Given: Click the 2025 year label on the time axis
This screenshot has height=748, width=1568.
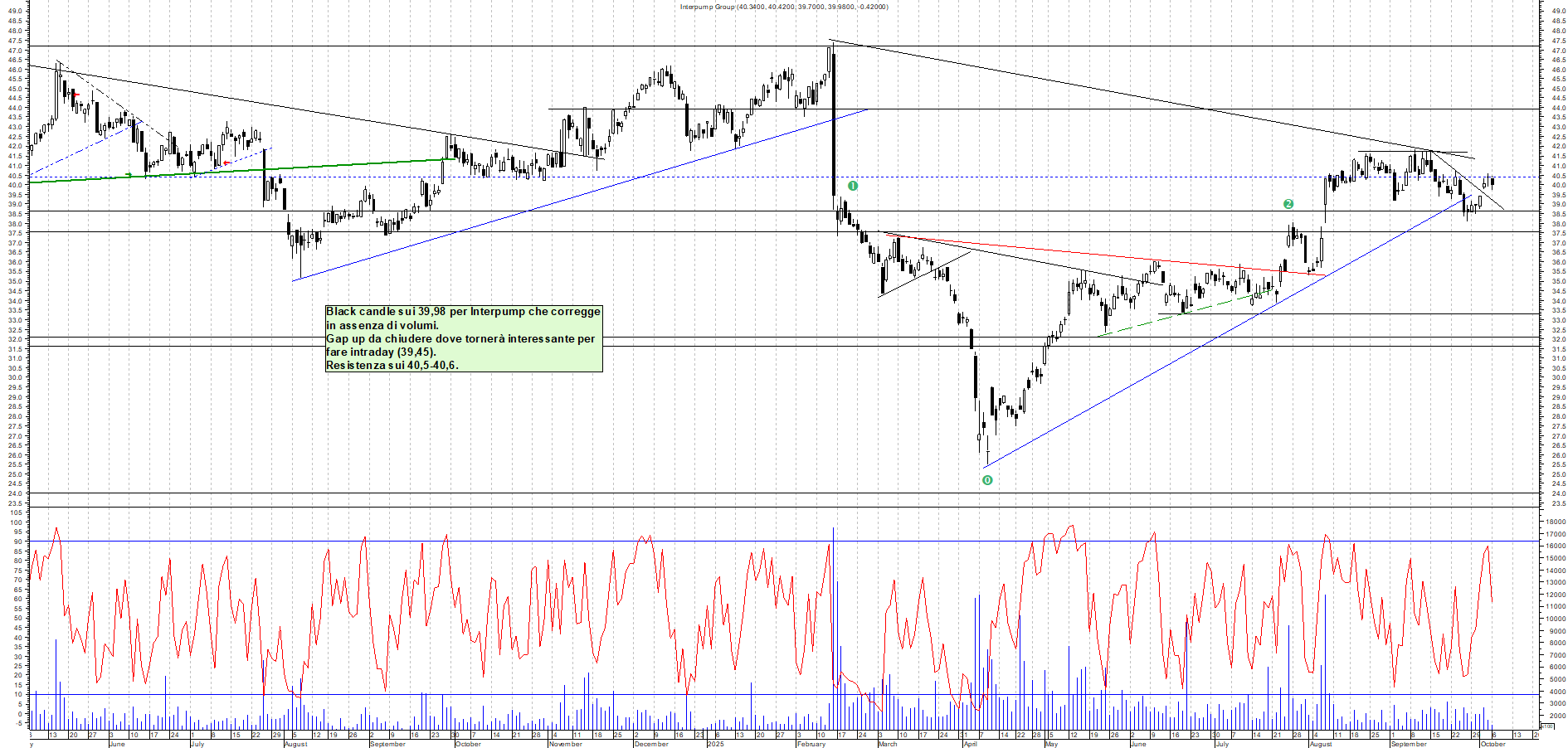Looking at the screenshot, I should click(715, 744).
